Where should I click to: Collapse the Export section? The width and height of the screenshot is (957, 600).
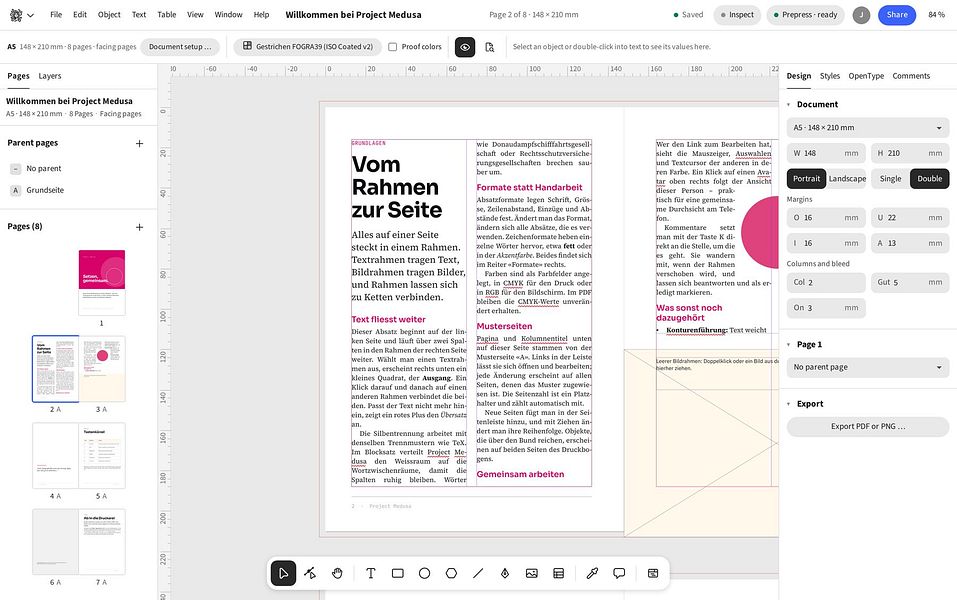[x=789, y=404]
